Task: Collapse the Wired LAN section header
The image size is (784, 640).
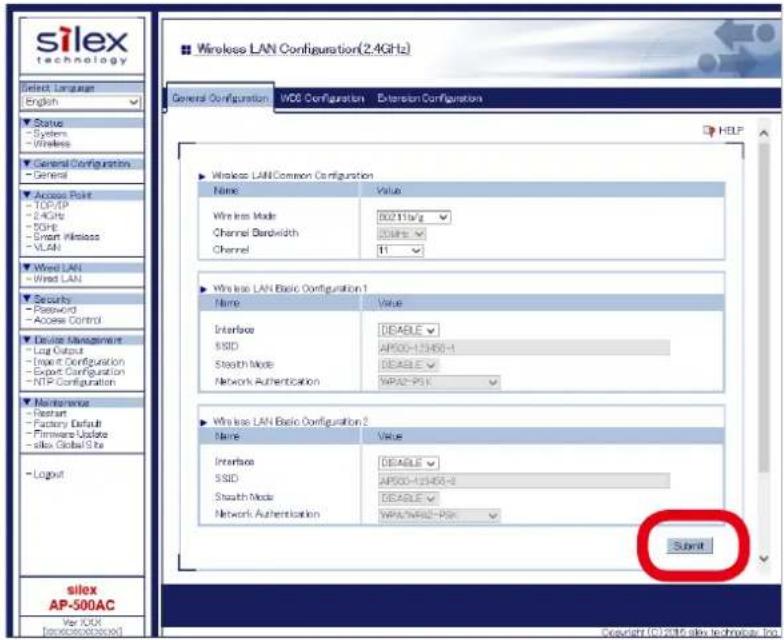Action: pyautogui.click(x=82, y=268)
